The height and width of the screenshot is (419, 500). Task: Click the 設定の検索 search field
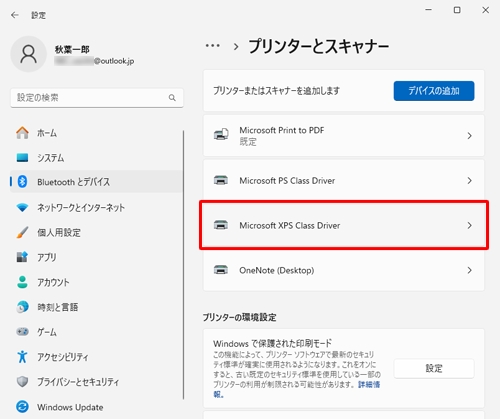[97, 98]
